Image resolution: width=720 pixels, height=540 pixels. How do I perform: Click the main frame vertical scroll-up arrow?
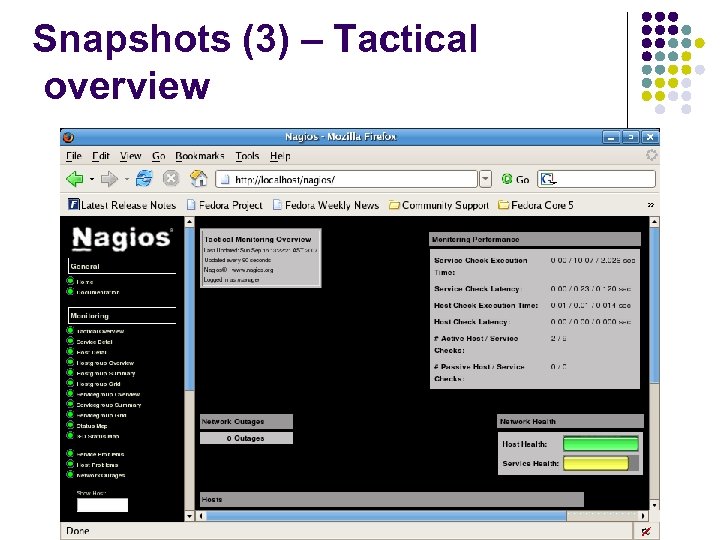click(x=654, y=222)
